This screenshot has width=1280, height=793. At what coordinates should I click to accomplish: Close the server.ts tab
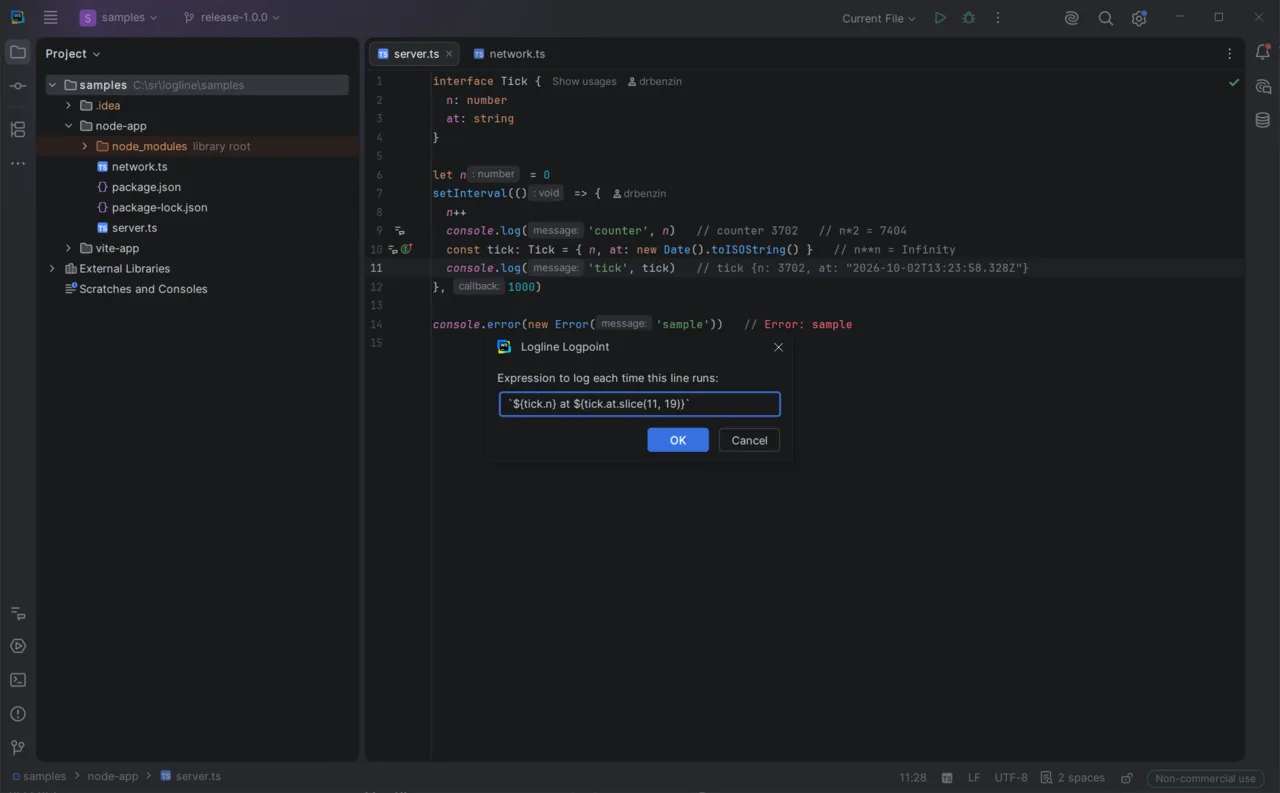tap(449, 54)
